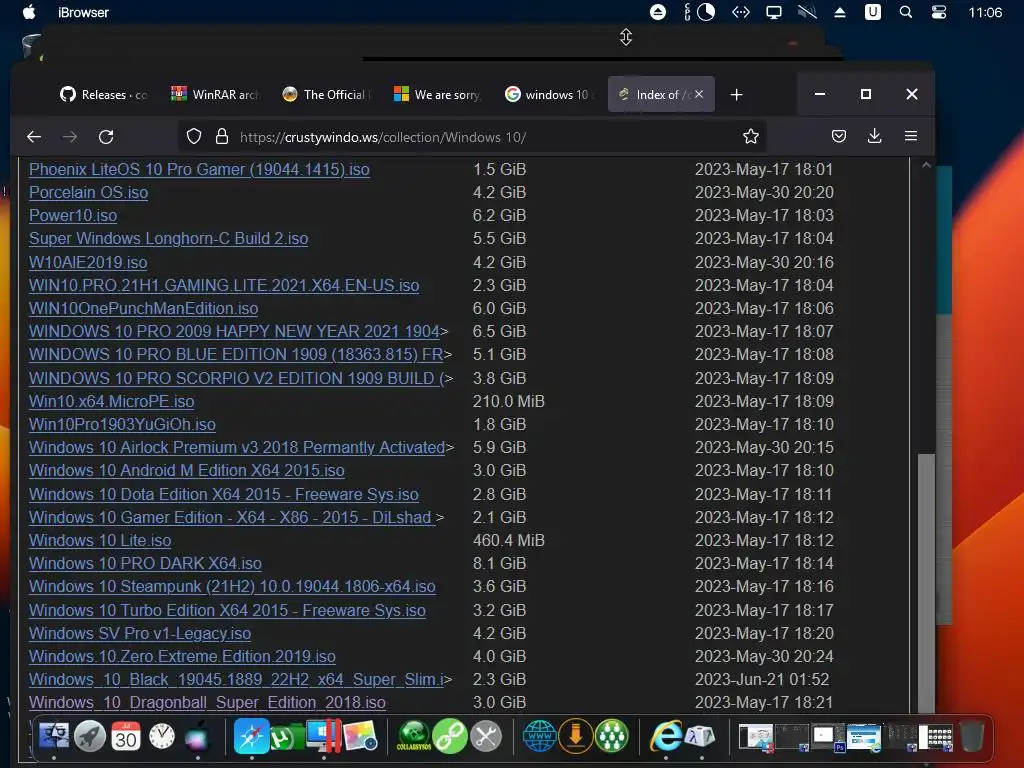Image resolution: width=1024 pixels, height=768 pixels.
Task: Open Parallels Desktop from the dock
Action: (324, 736)
